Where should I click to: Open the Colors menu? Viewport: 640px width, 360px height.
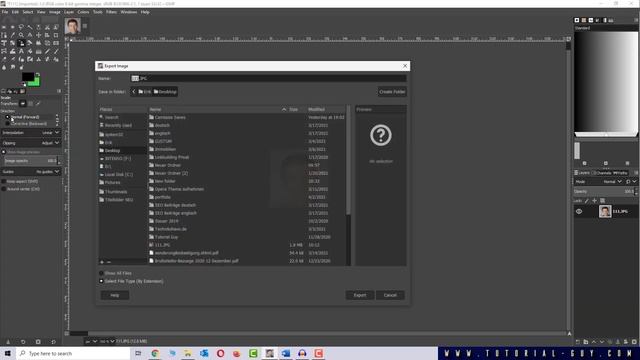(x=83, y=12)
